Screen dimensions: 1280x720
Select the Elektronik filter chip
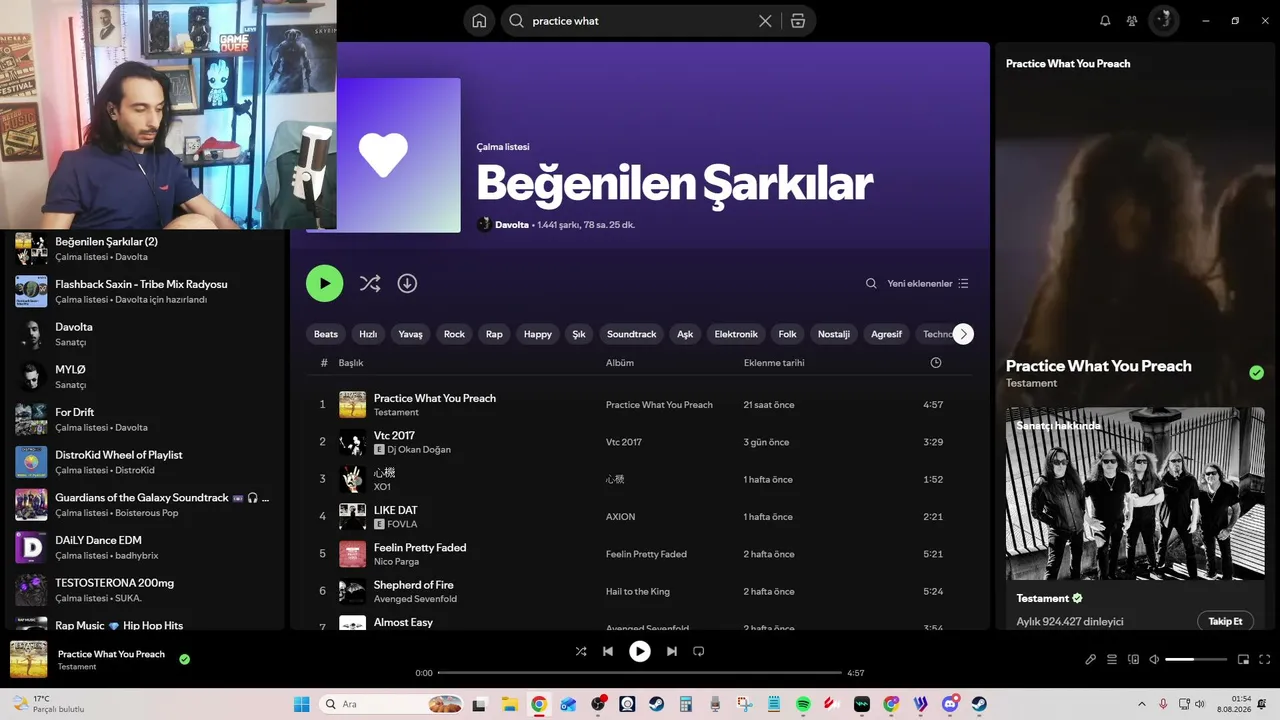736,334
